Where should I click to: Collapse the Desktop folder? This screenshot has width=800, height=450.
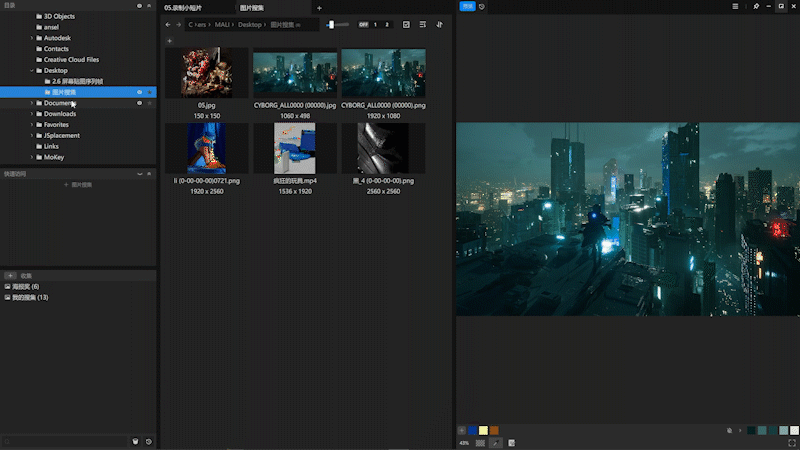pyautogui.click(x=32, y=70)
